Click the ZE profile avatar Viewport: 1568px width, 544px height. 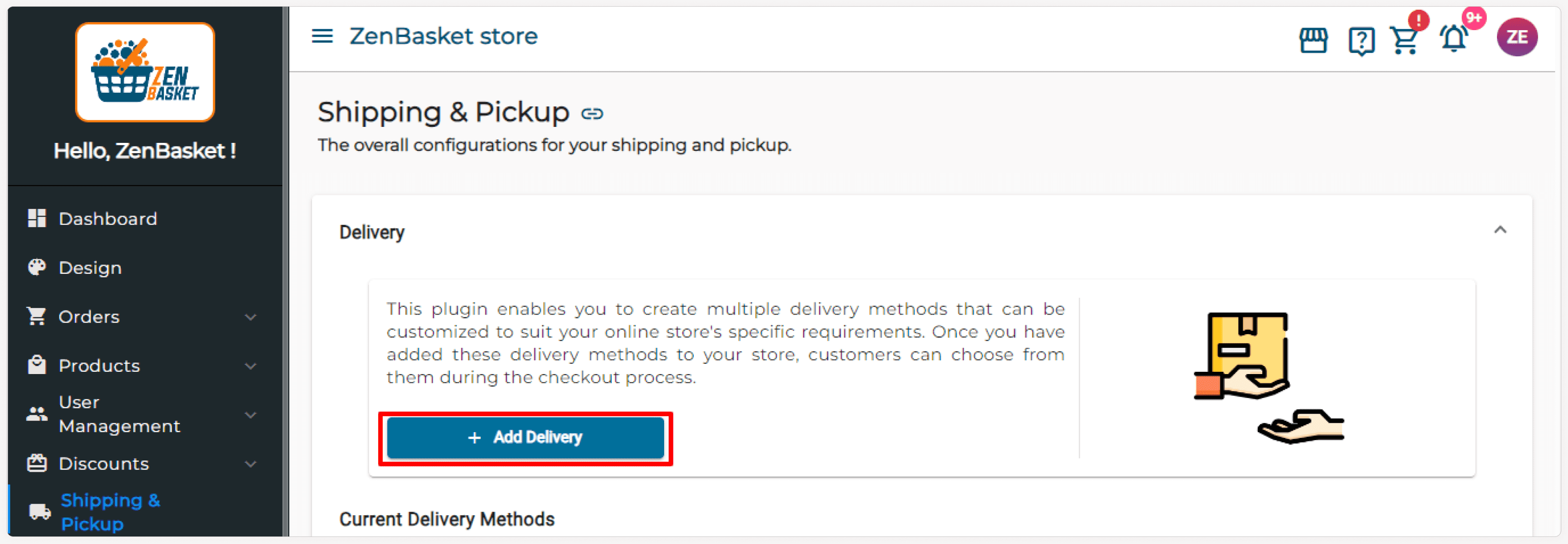[1516, 37]
